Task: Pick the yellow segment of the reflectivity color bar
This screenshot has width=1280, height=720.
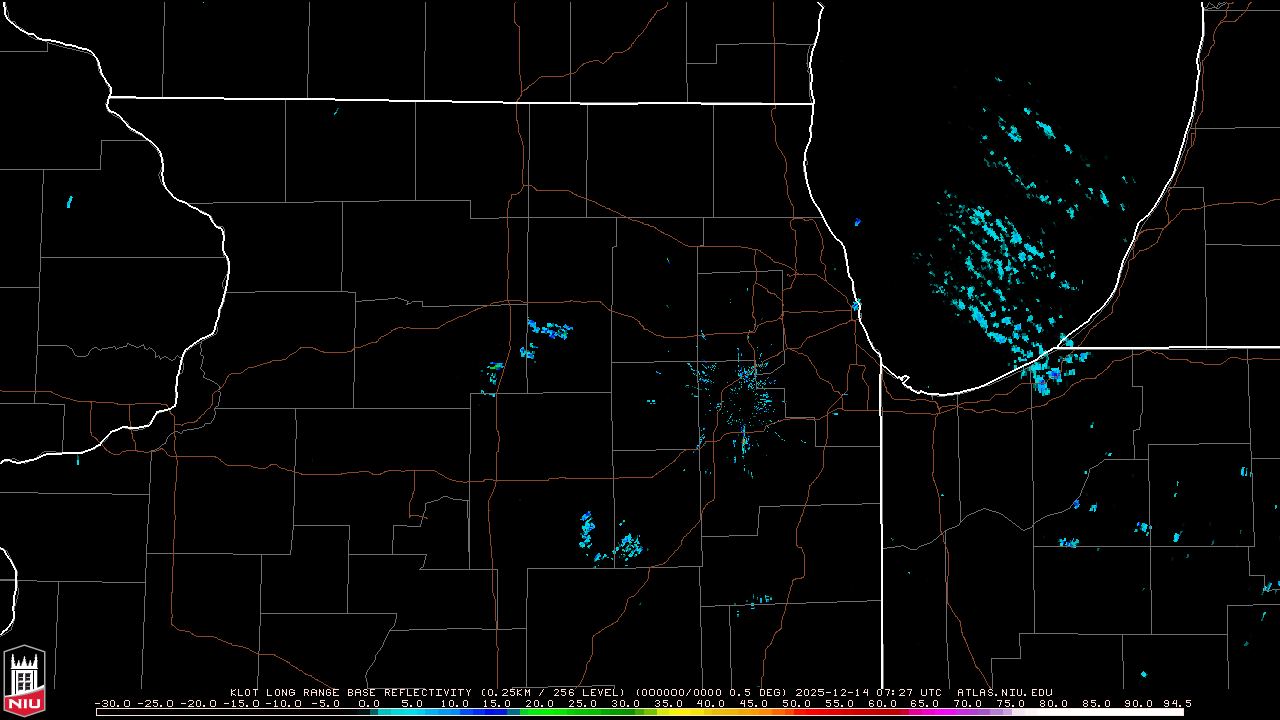Action: [715, 712]
